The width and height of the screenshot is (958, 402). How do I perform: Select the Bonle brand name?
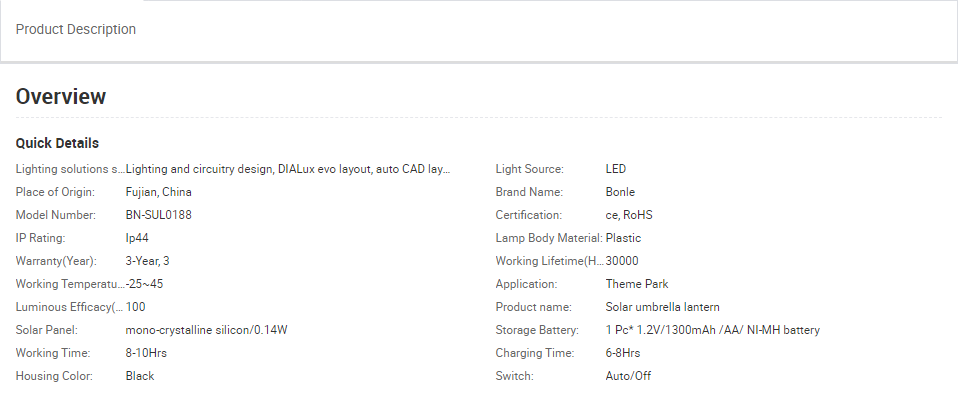(x=620, y=192)
